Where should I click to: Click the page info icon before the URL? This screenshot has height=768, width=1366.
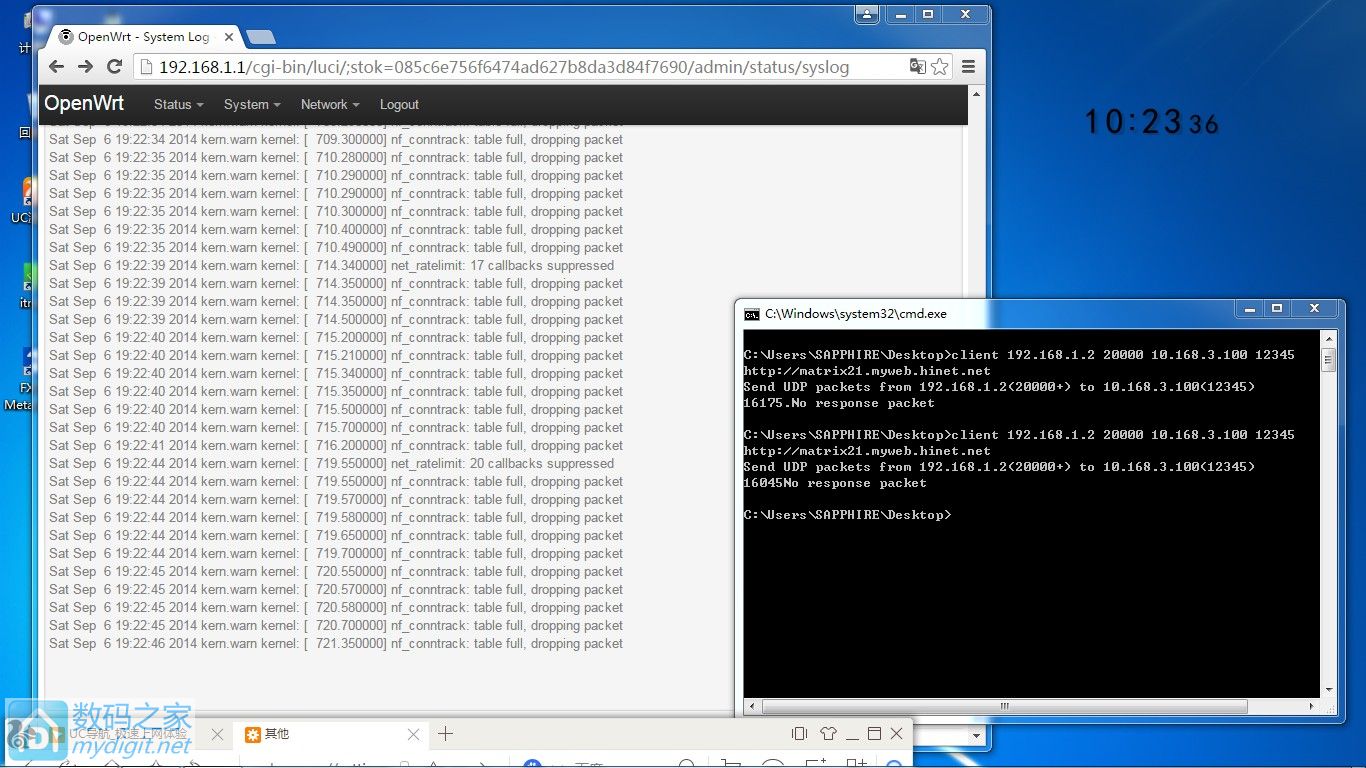click(146, 67)
